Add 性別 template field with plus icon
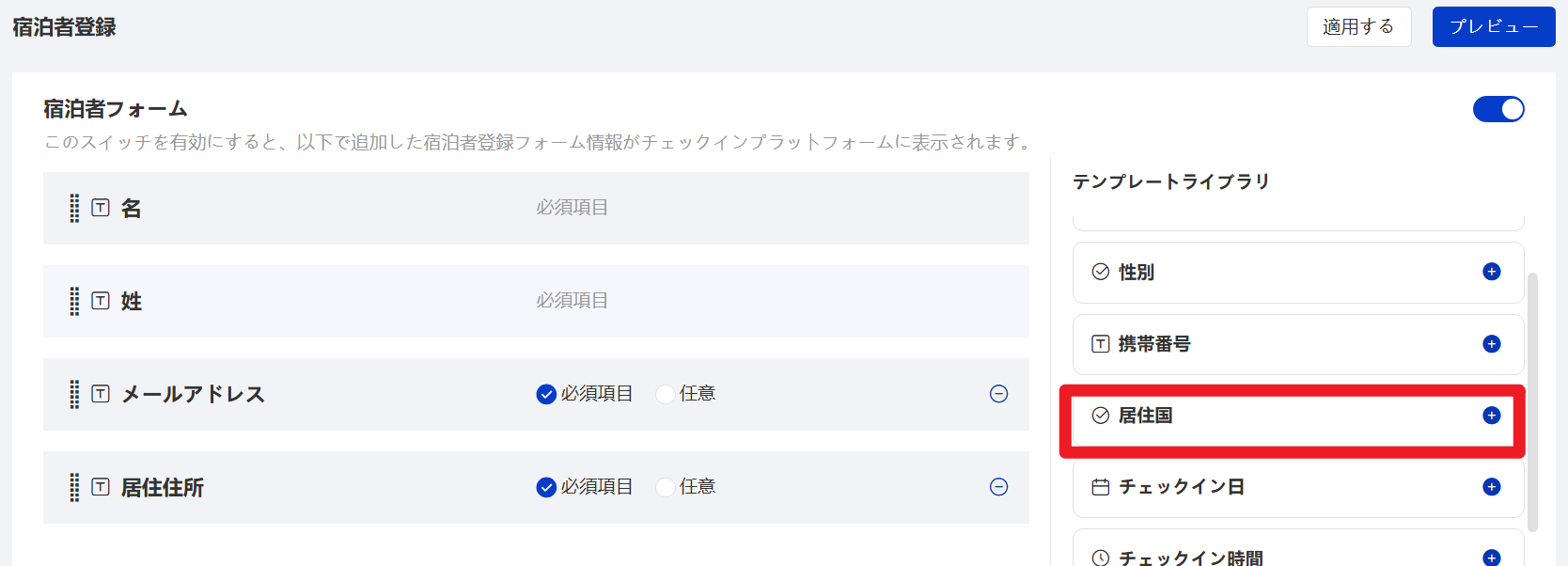 (x=1491, y=272)
